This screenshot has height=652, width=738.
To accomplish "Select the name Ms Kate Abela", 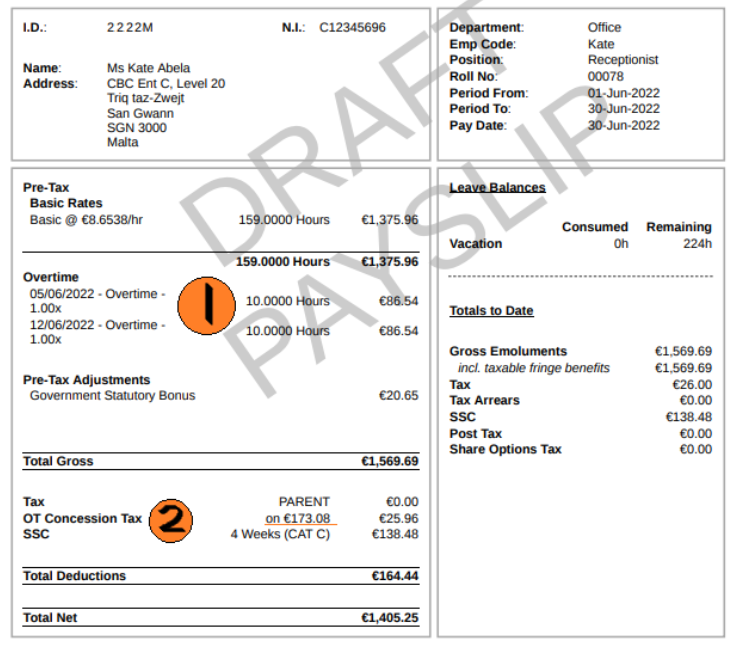I will tap(148, 68).
